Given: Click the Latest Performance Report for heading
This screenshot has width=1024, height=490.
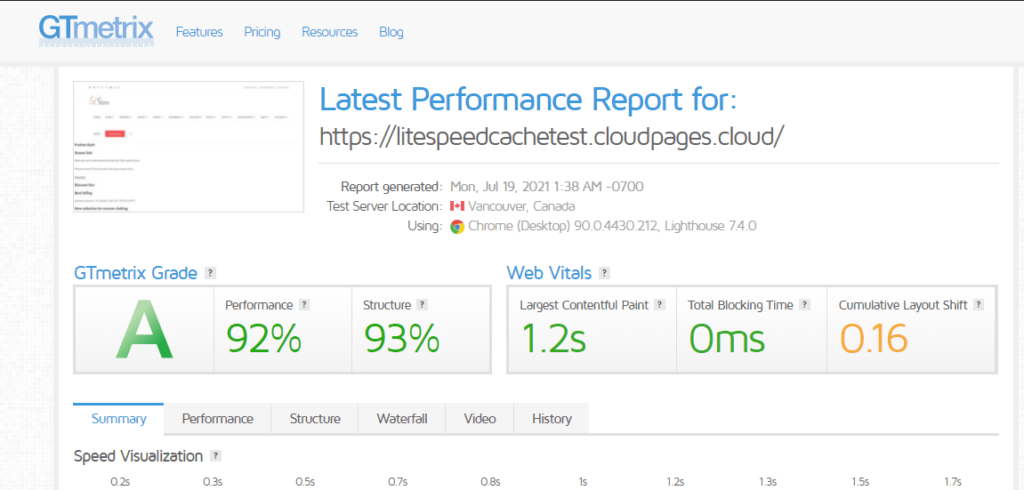Looking at the screenshot, I should pyautogui.click(x=528, y=101).
